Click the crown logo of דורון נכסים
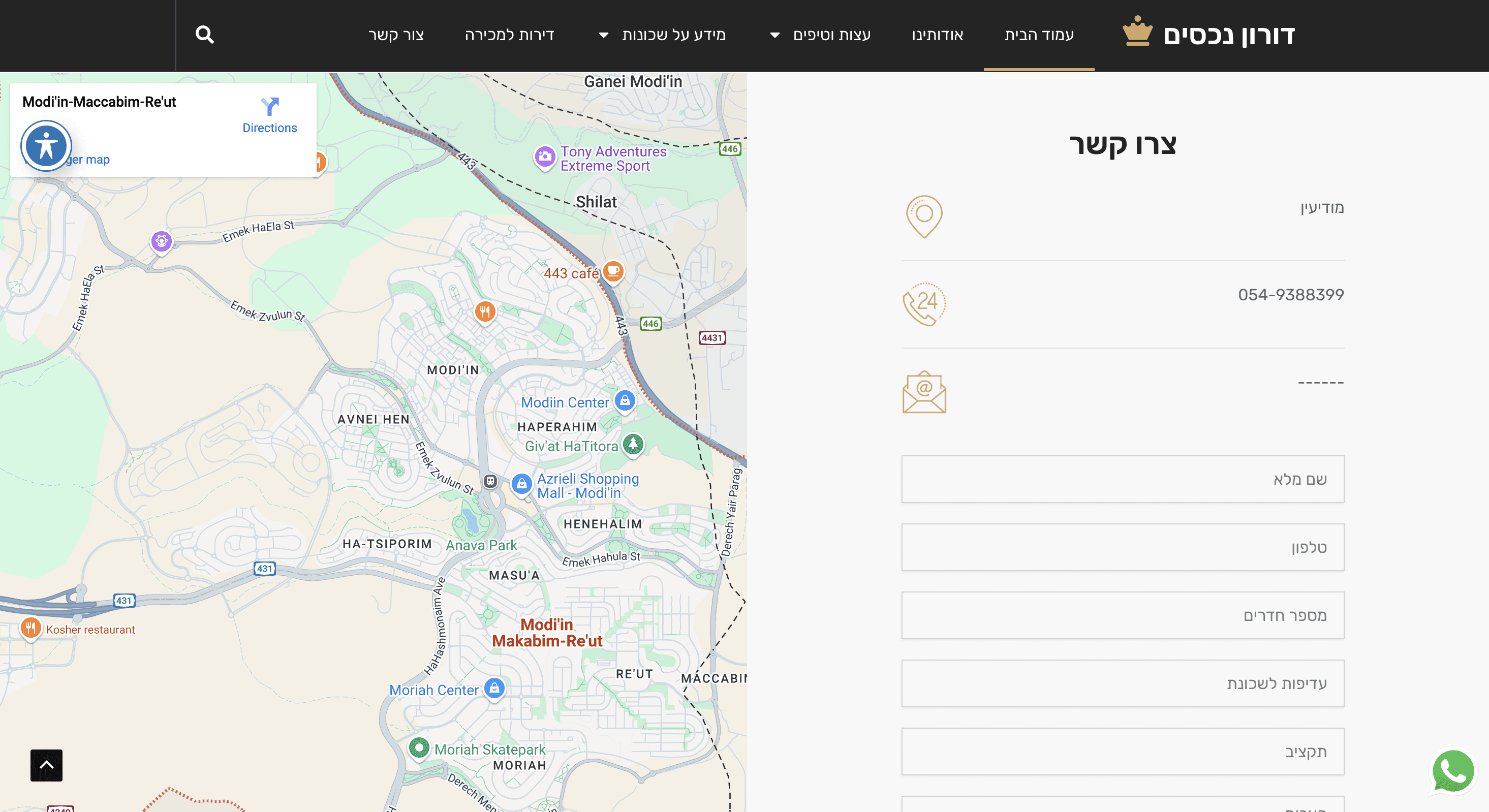Screen dimensions: 1489x812 coord(1137,32)
